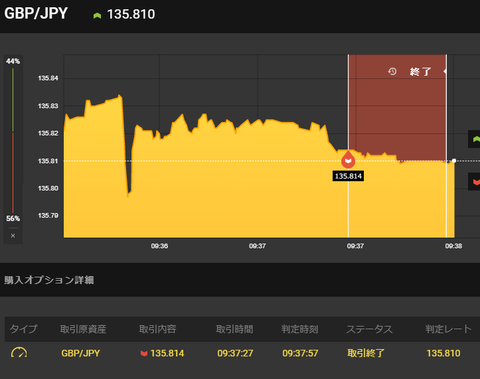Click the 終了 label in the red zone
The height and width of the screenshot is (379, 480).
click(420, 72)
